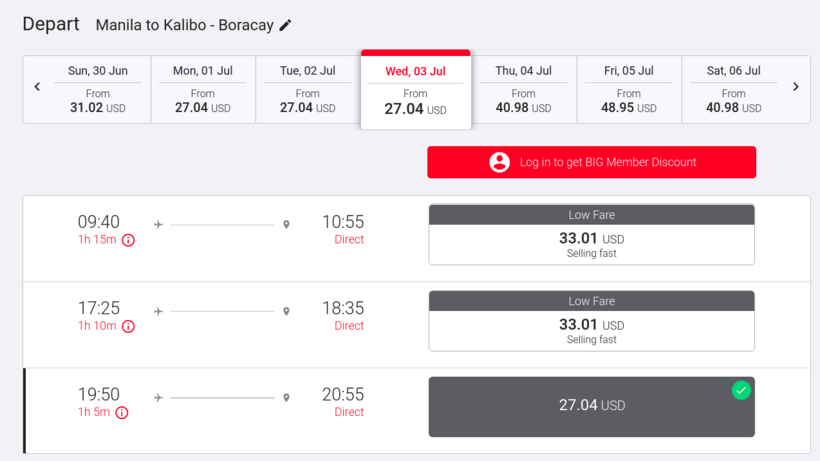Click the Wed, 03 Jul selected date tab
The image size is (820, 461).
coord(416,89)
